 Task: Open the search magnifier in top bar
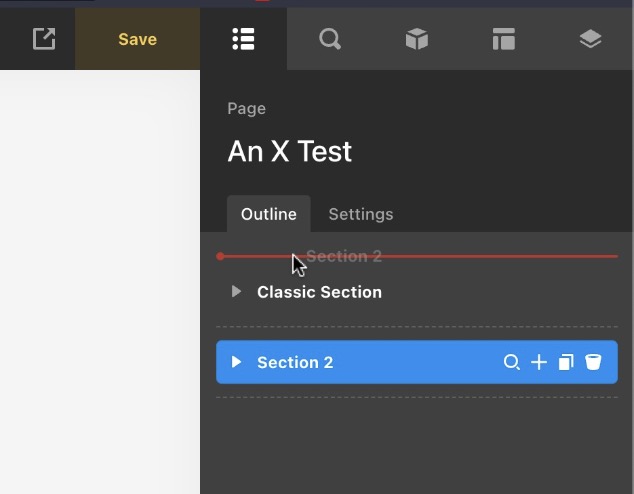(330, 39)
